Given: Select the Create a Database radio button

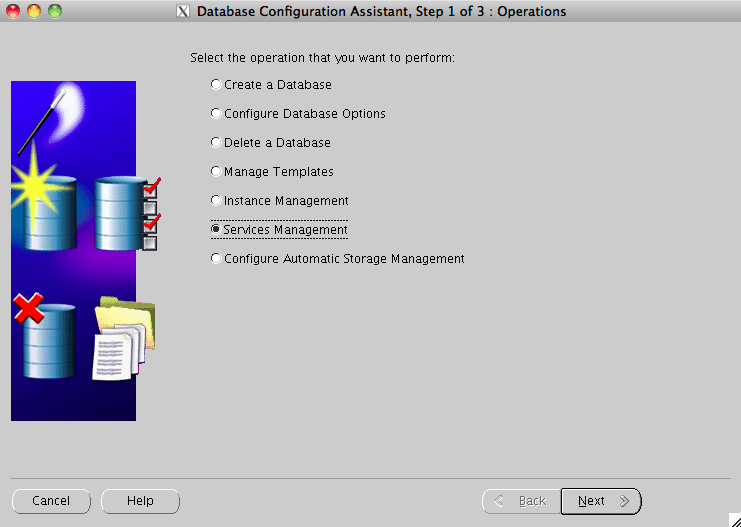Looking at the screenshot, I should click(x=216, y=85).
